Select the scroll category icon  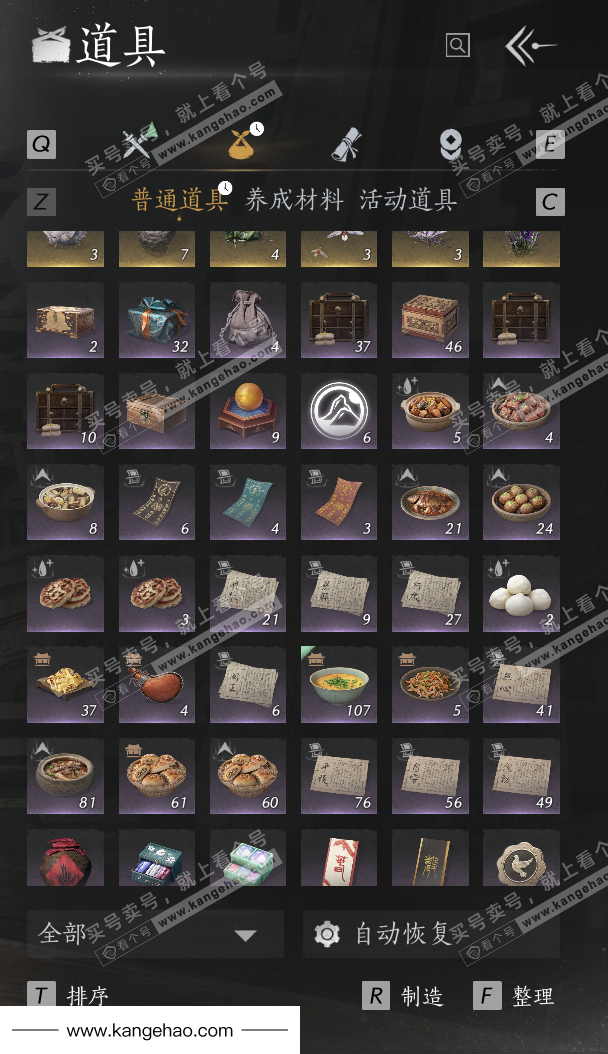pyautogui.click(x=346, y=143)
